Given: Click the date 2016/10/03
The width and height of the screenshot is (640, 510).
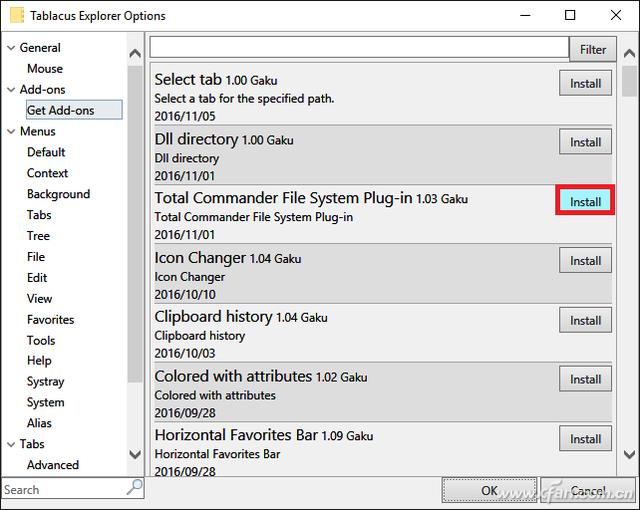Looking at the screenshot, I should click(184, 353).
